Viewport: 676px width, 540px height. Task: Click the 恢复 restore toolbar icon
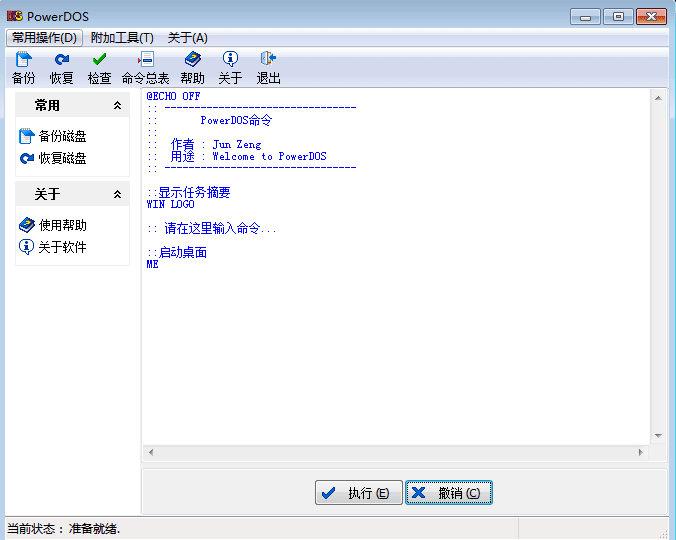(62, 59)
